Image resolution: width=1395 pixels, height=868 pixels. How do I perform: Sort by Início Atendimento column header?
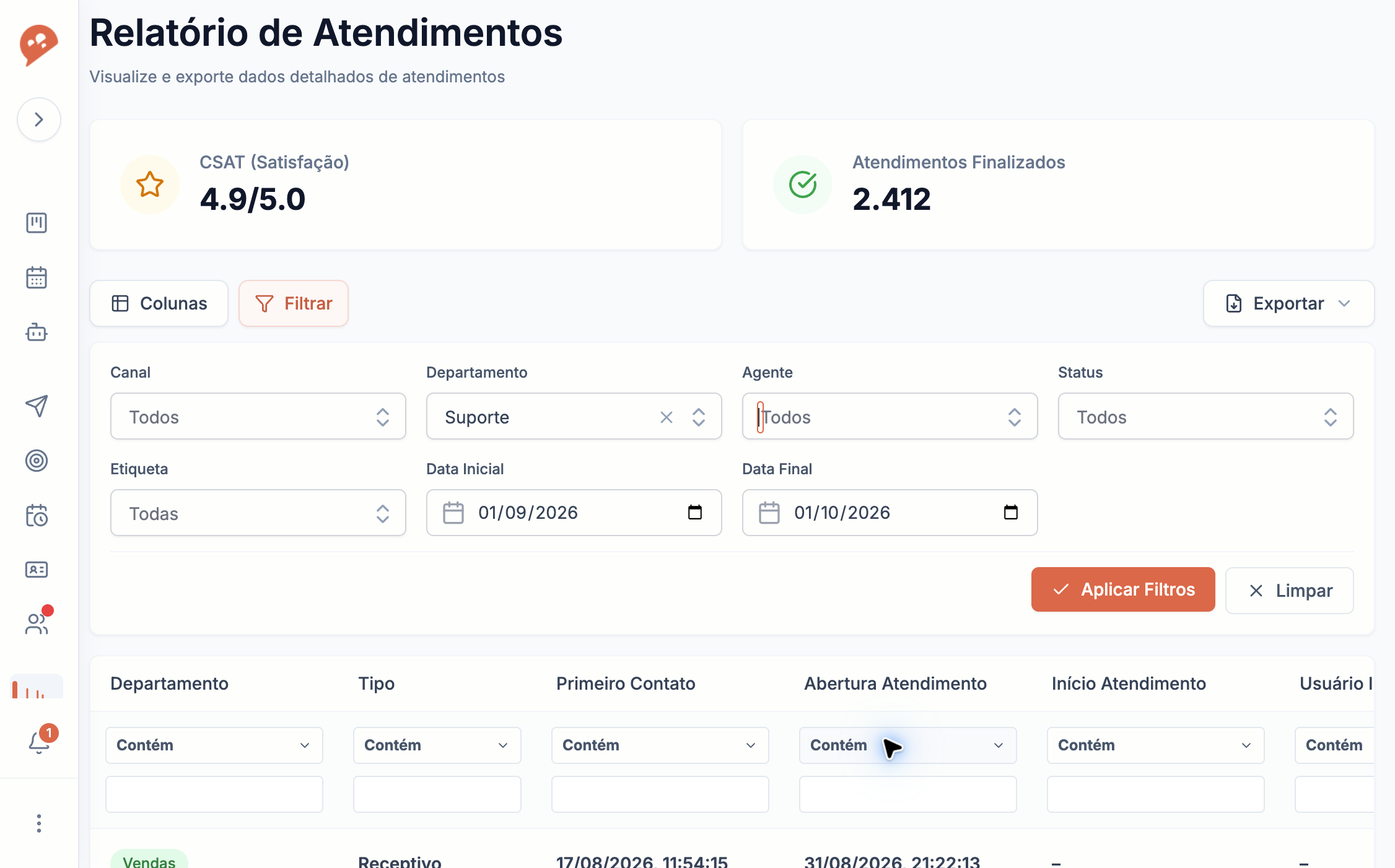tap(1129, 684)
